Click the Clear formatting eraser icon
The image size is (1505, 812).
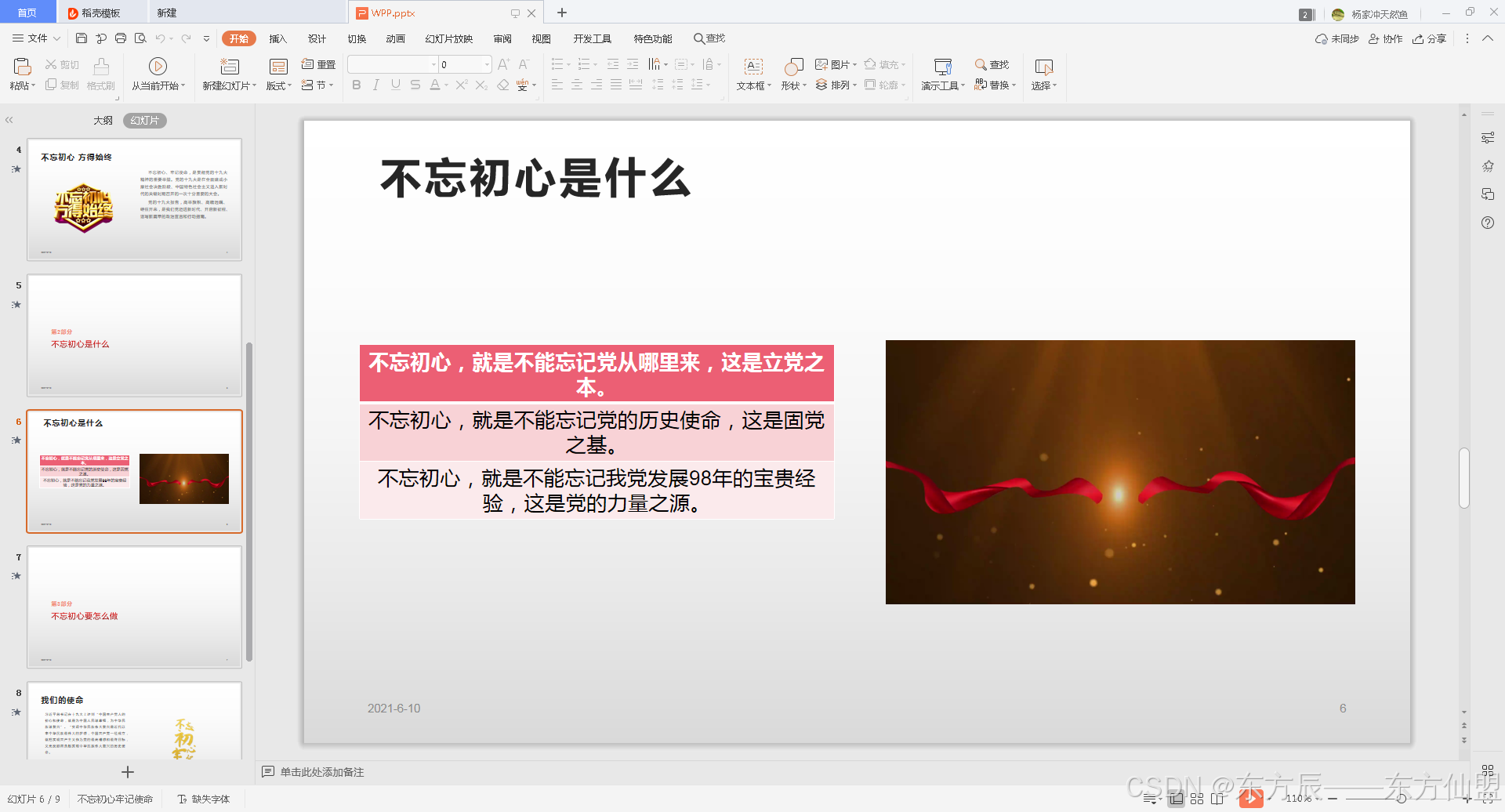pos(503,85)
